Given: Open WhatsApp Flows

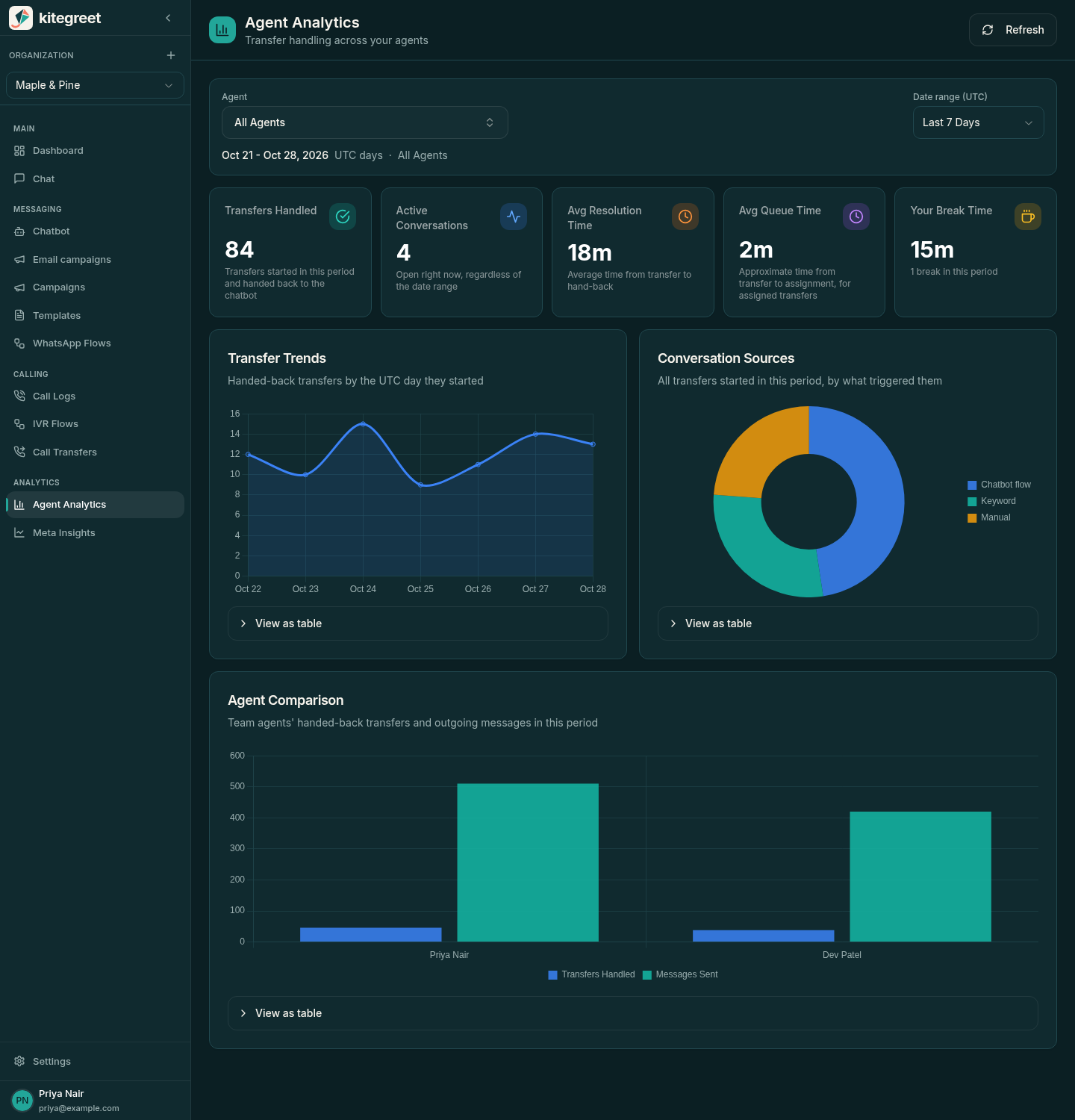Looking at the screenshot, I should tap(95, 343).
